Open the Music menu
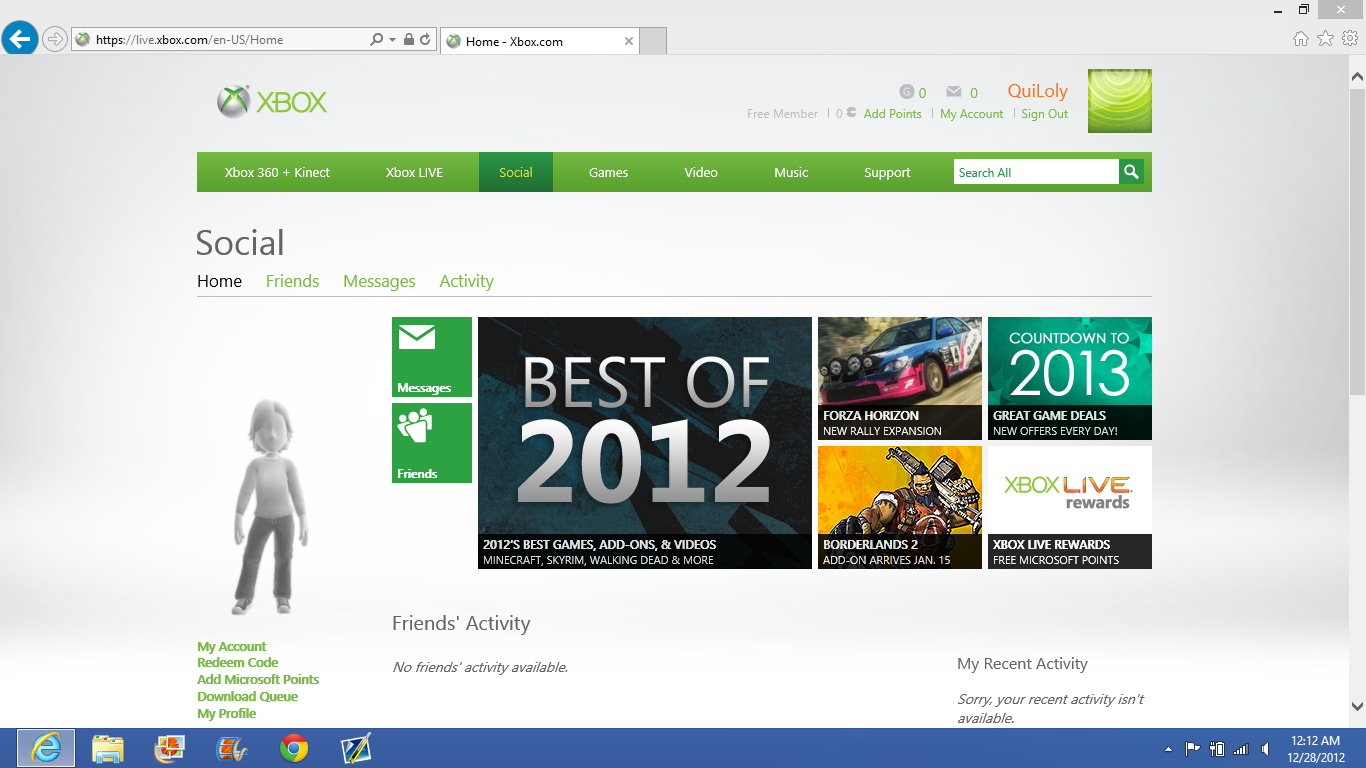 point(791,172)
